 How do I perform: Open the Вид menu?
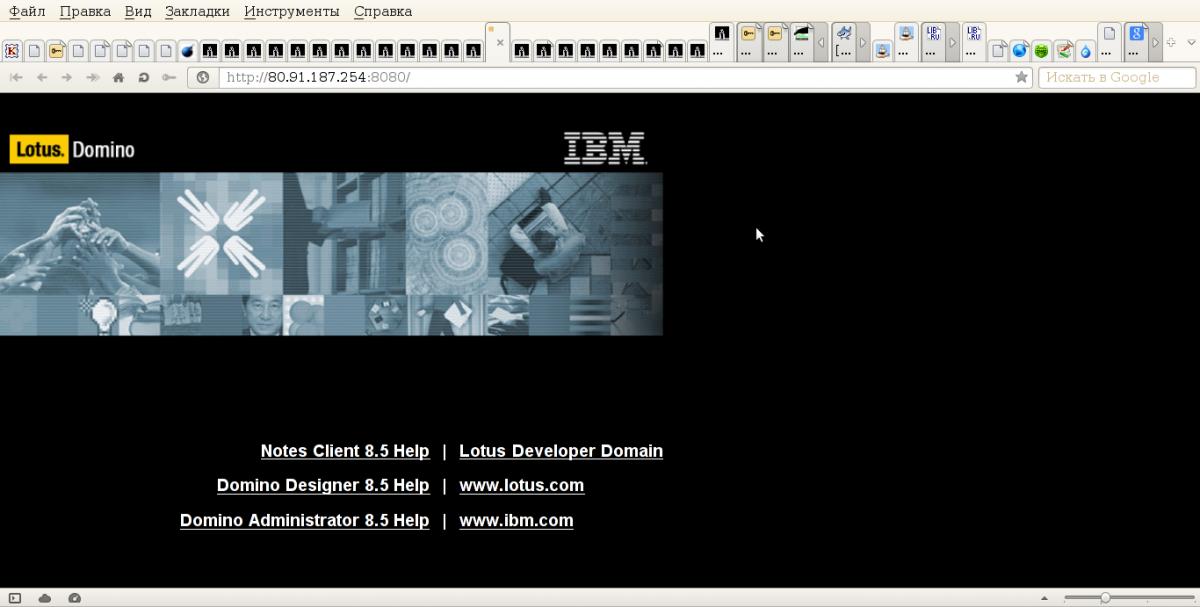138,11
